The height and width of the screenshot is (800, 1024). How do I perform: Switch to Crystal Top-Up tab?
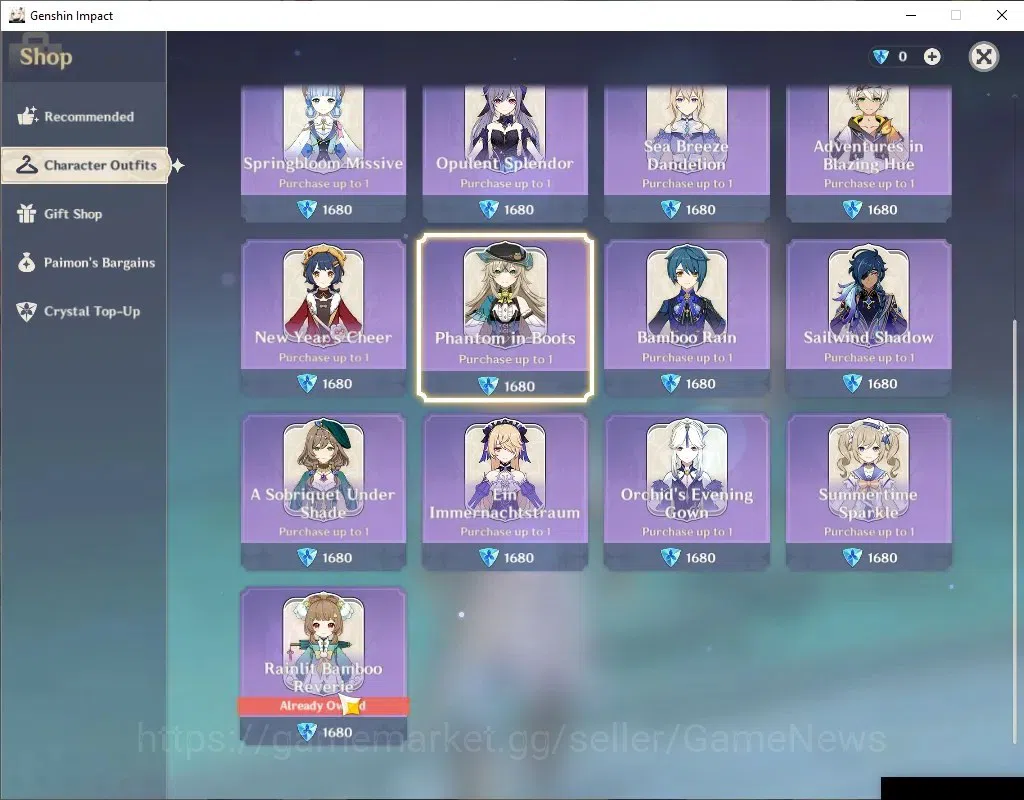click(x=84, y=312)
